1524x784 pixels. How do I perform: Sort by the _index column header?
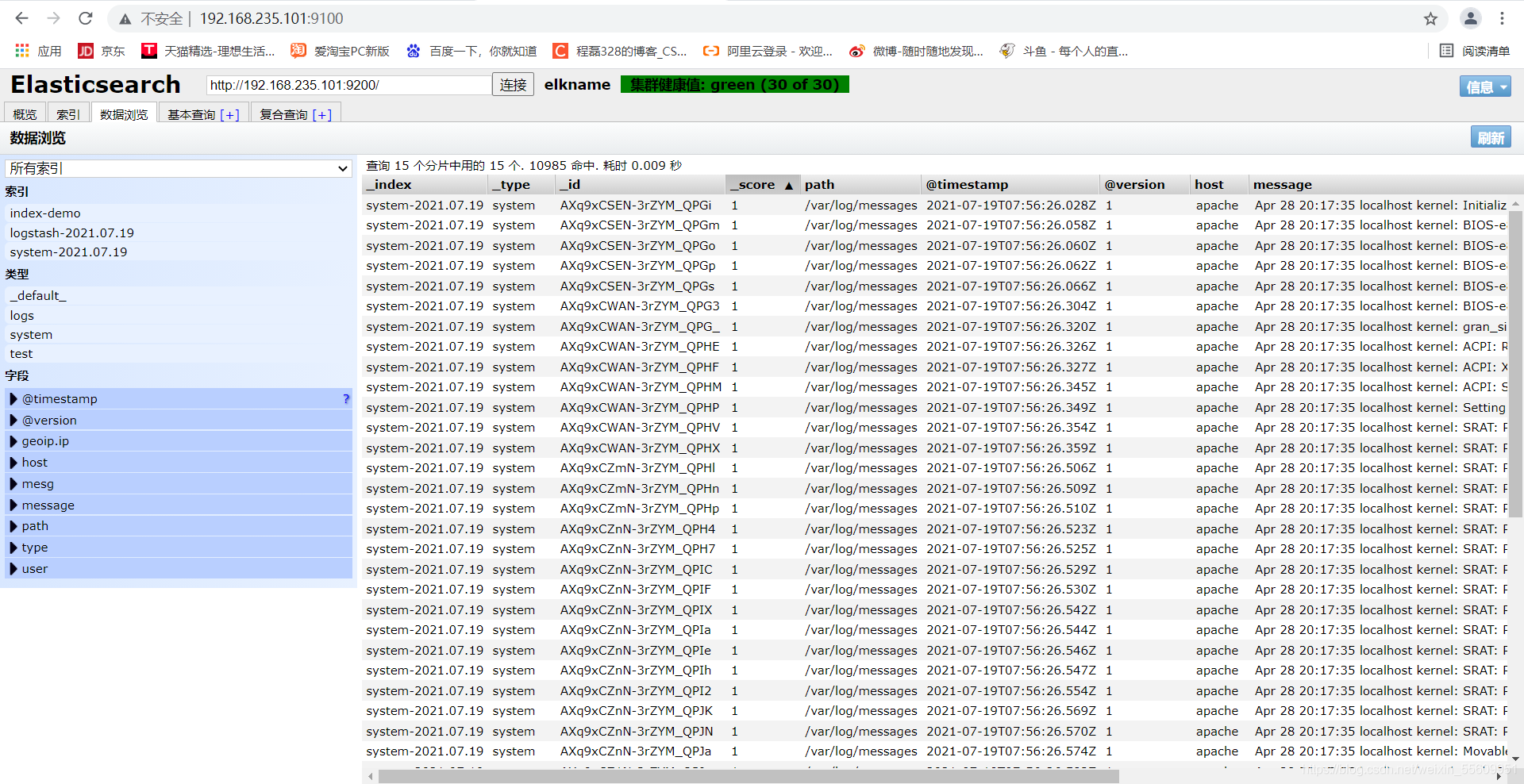pos(424,185)
